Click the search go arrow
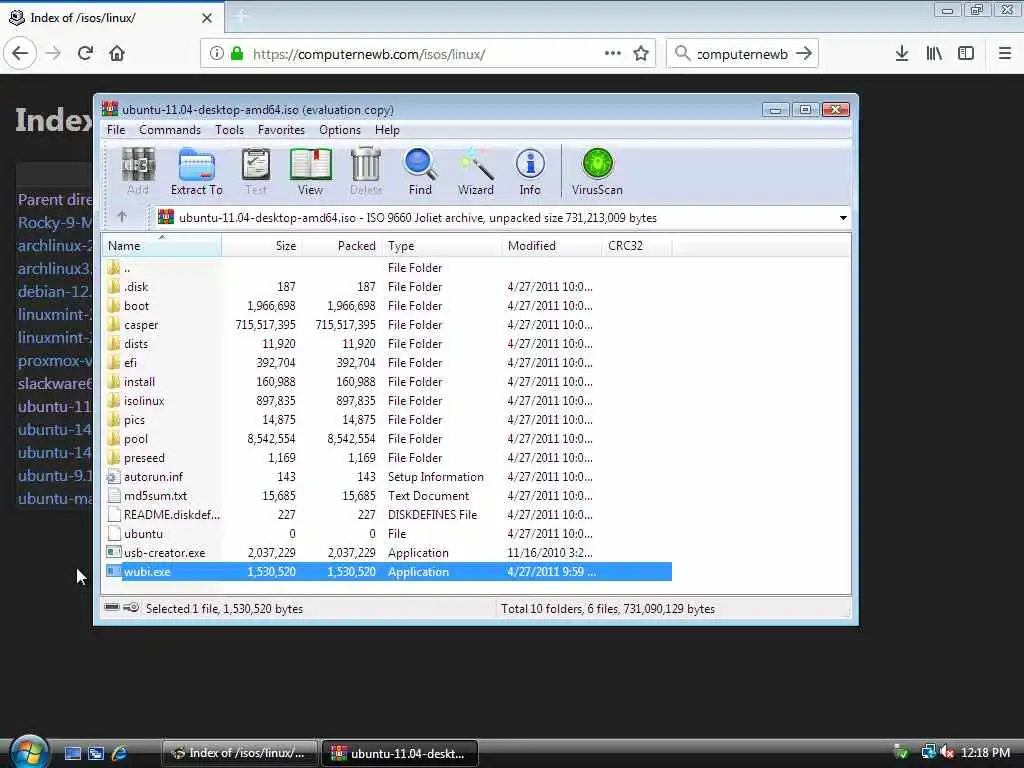 [x=804, y=54]
